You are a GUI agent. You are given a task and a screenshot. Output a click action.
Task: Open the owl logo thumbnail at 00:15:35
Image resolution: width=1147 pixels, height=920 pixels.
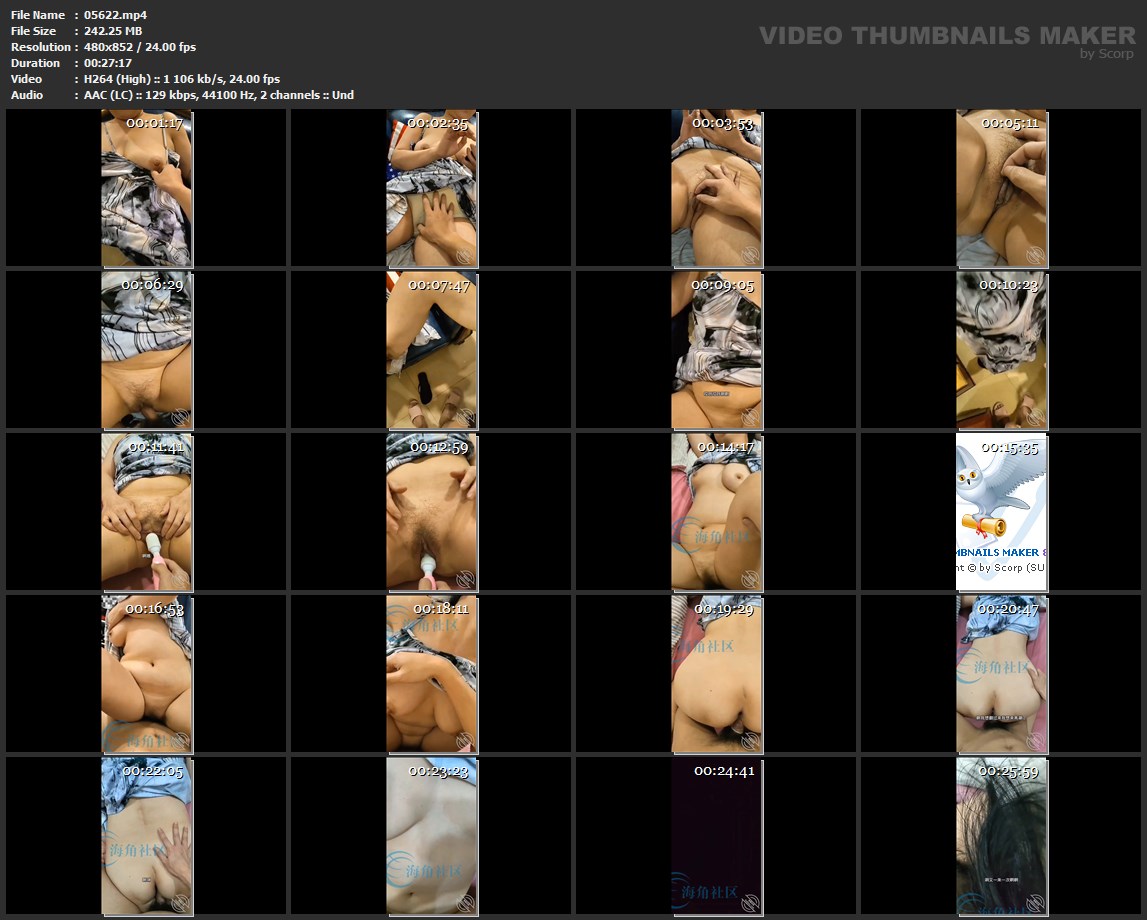click(1002, 512)
